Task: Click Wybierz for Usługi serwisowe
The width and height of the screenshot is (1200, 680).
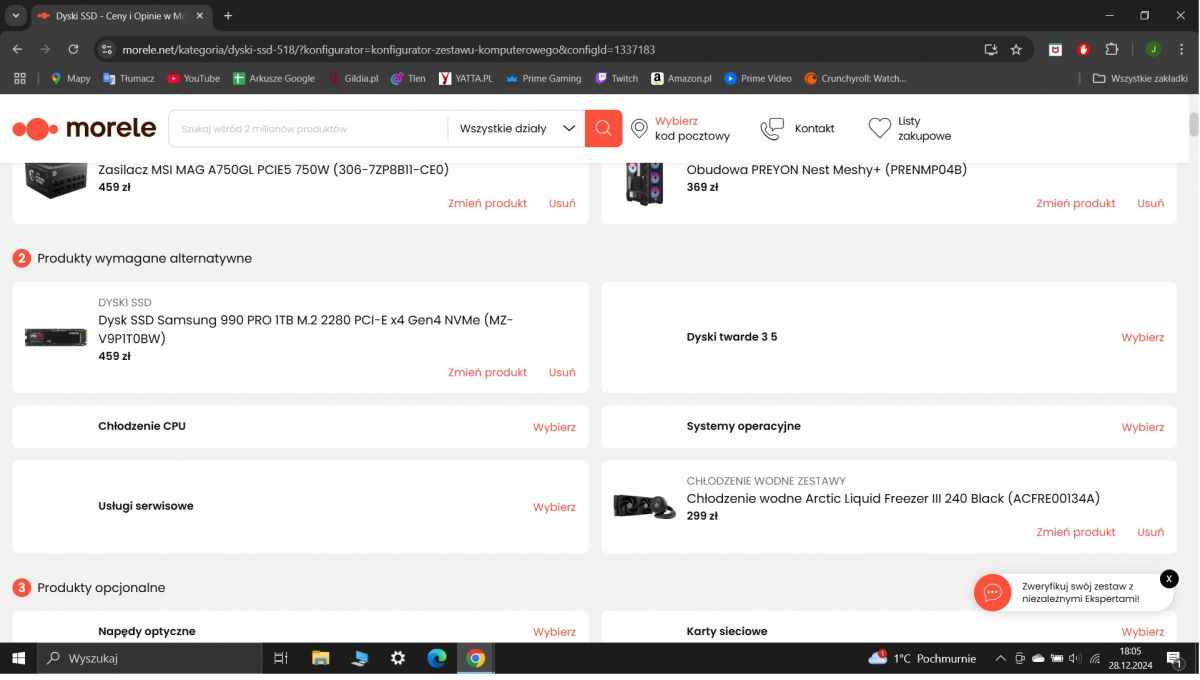Action: (x=554, y=507)
